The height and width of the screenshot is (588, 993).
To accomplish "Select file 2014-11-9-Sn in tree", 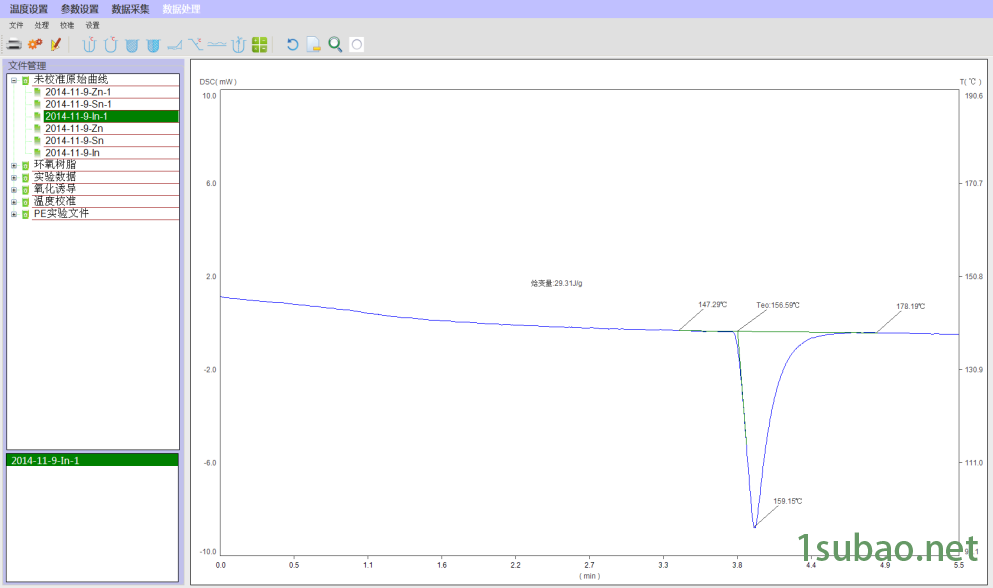I will click(x=73, y=141).
